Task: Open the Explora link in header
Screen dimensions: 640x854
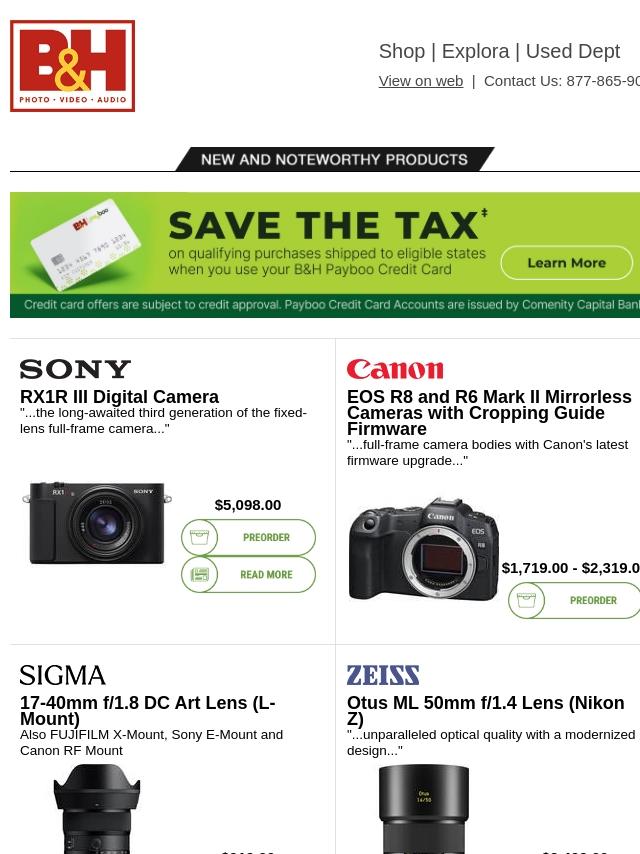Action: click(476, 51)
